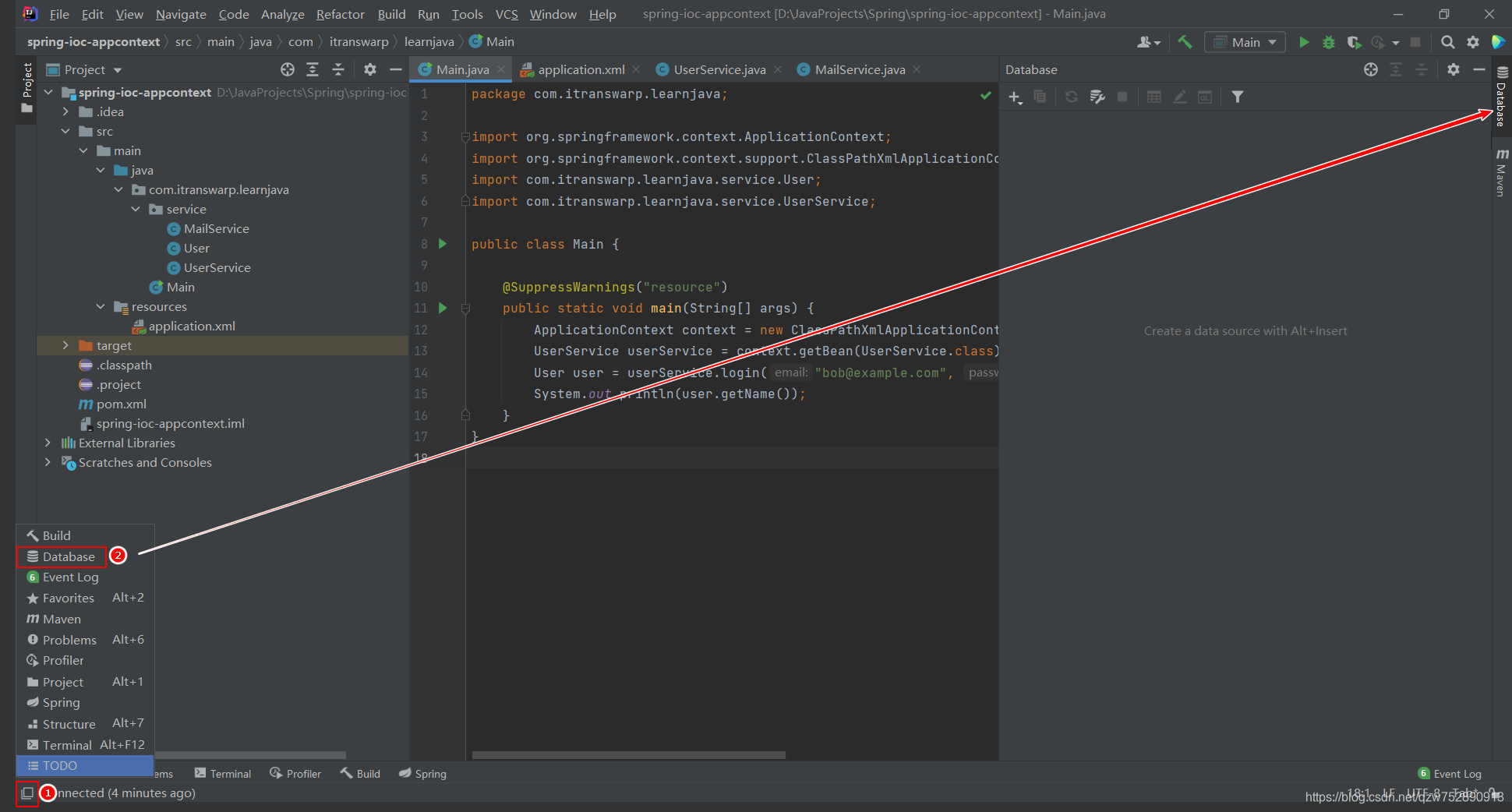Open Project view mode dropdown
1512x812 pixels.
(84, 69)
